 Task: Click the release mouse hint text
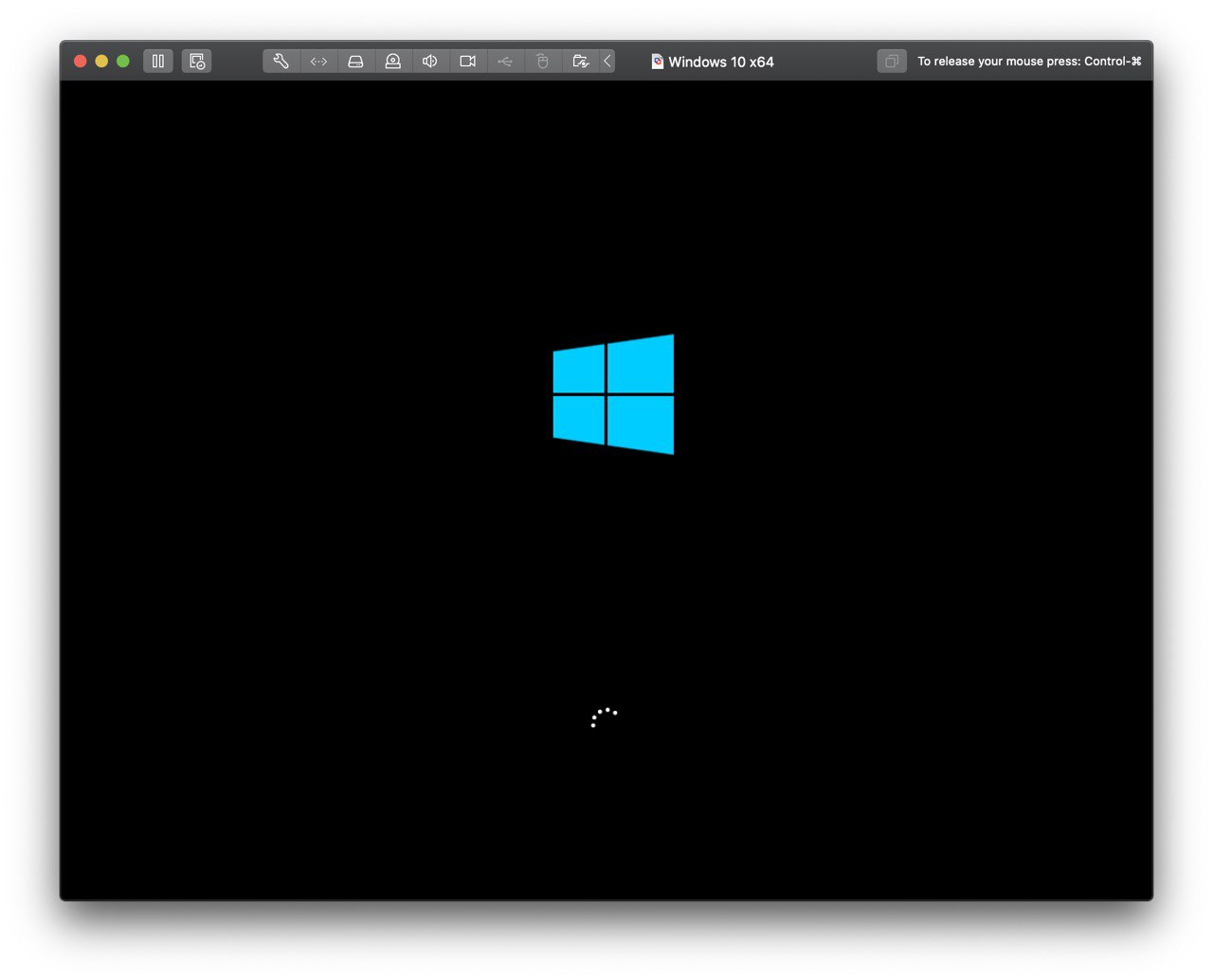[1029, 62]
